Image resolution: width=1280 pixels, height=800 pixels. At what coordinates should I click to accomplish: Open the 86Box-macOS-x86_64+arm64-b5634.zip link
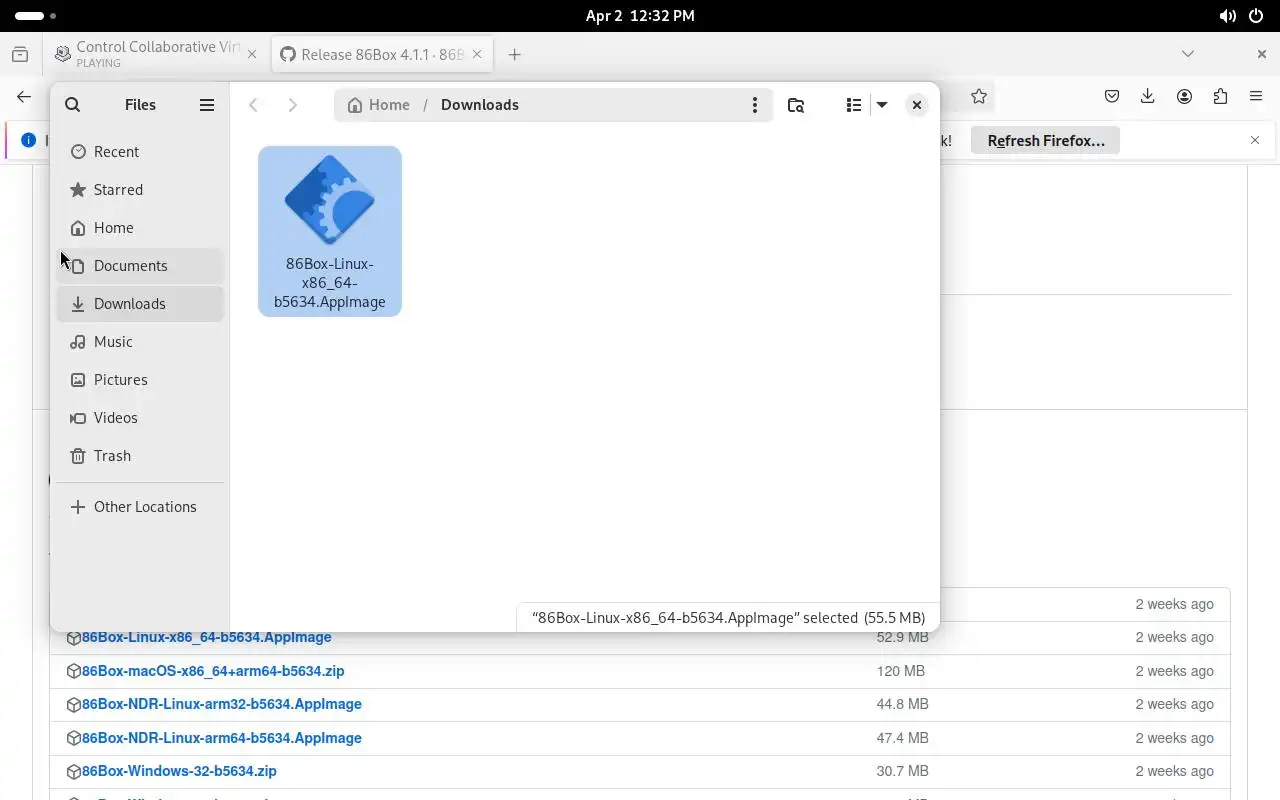click(x=213, y=671)
